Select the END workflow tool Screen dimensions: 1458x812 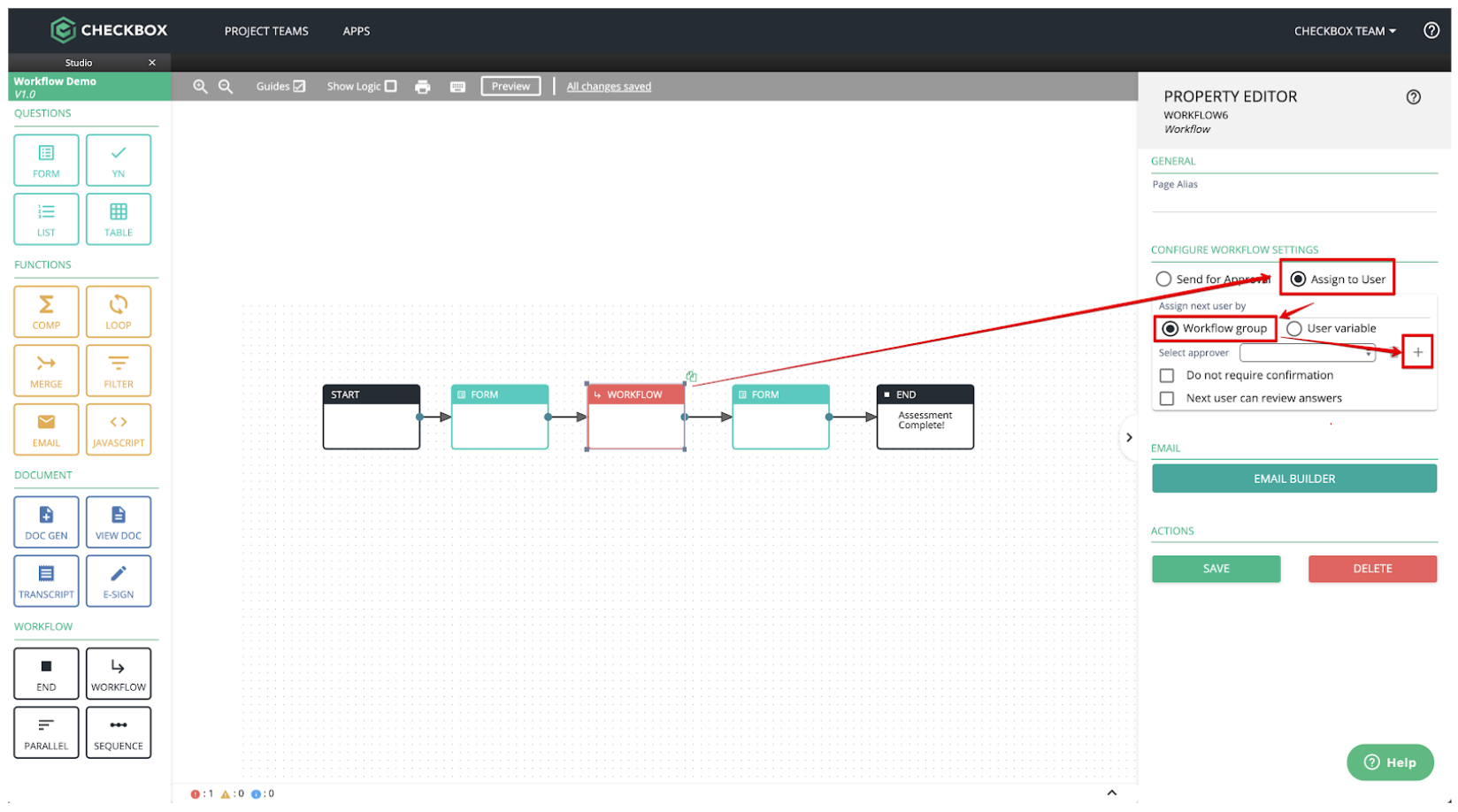pyautogui.click(x=46, y=674)
